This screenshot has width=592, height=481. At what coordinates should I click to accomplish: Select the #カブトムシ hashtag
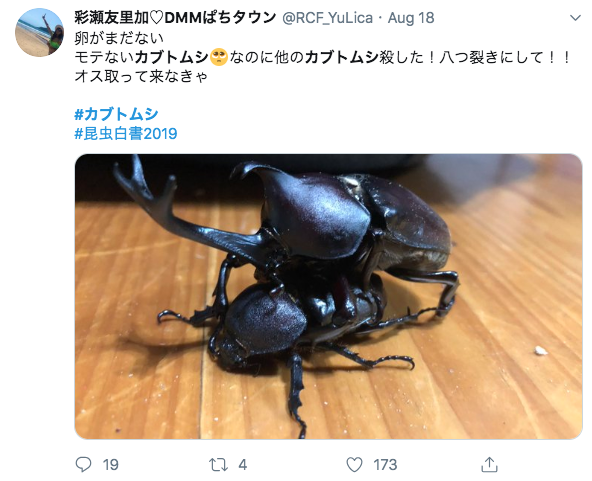click(116, 114)
